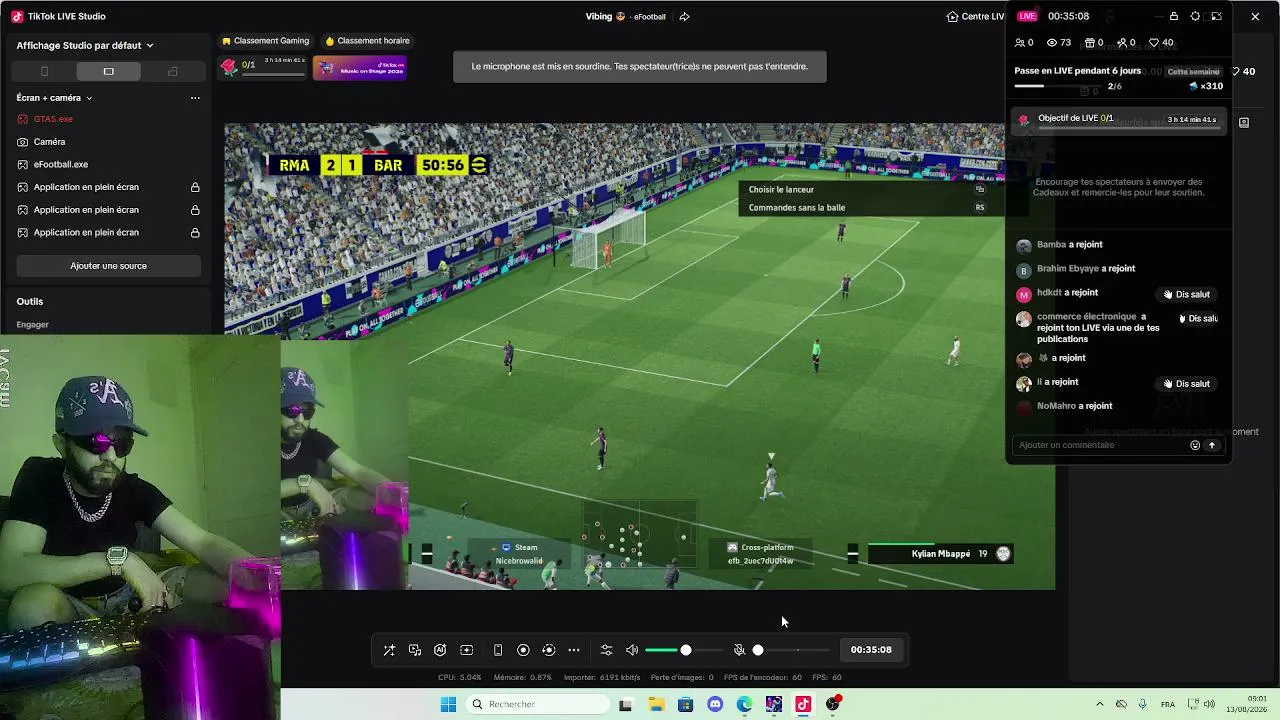Click the pink LIVE status badge
Viewport: 1280px width, 720px height.
point(1027,16)
